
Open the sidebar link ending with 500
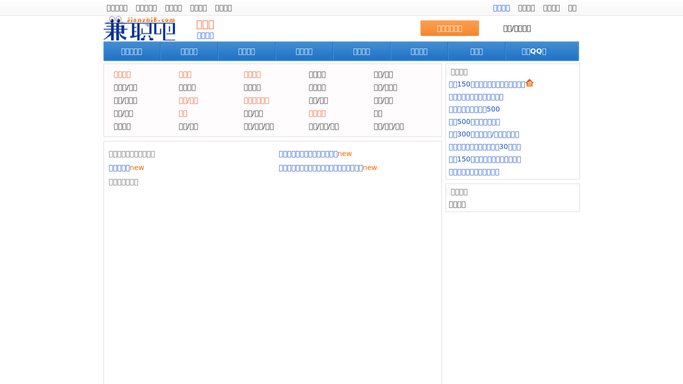[474, 109]
